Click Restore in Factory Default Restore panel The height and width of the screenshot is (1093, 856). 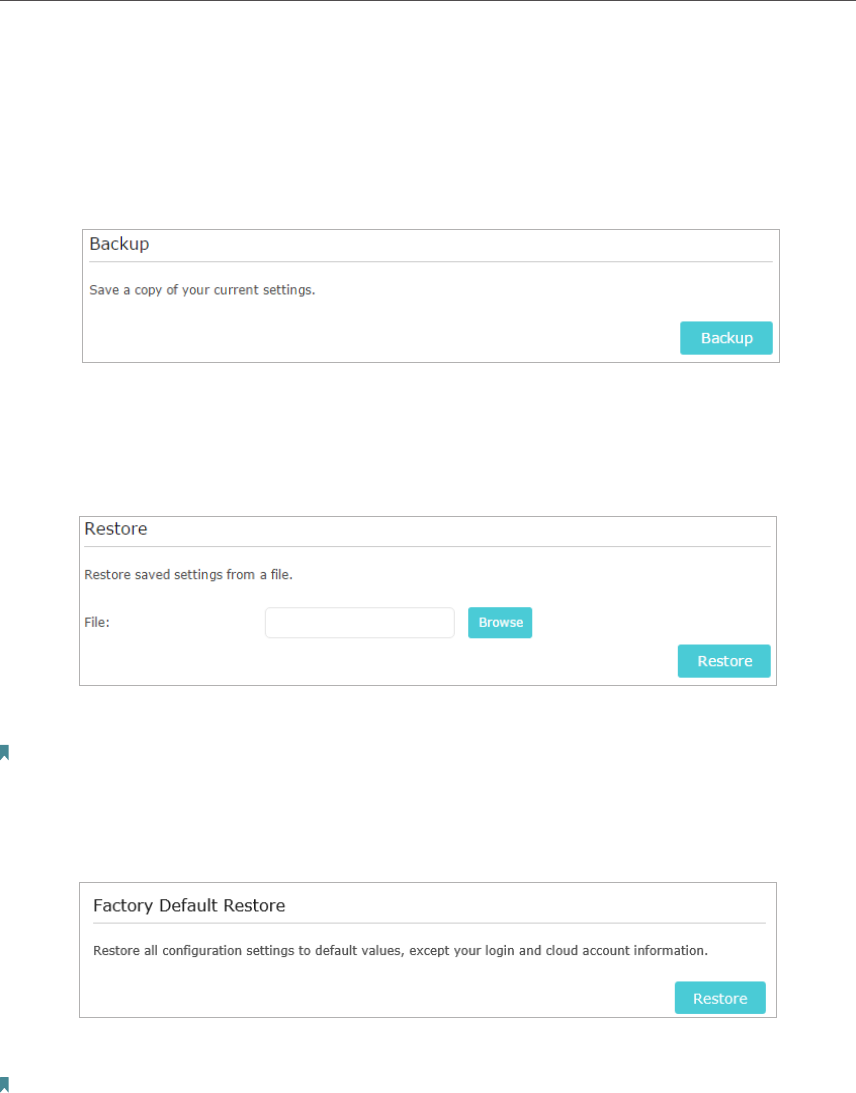pos(720,998)
